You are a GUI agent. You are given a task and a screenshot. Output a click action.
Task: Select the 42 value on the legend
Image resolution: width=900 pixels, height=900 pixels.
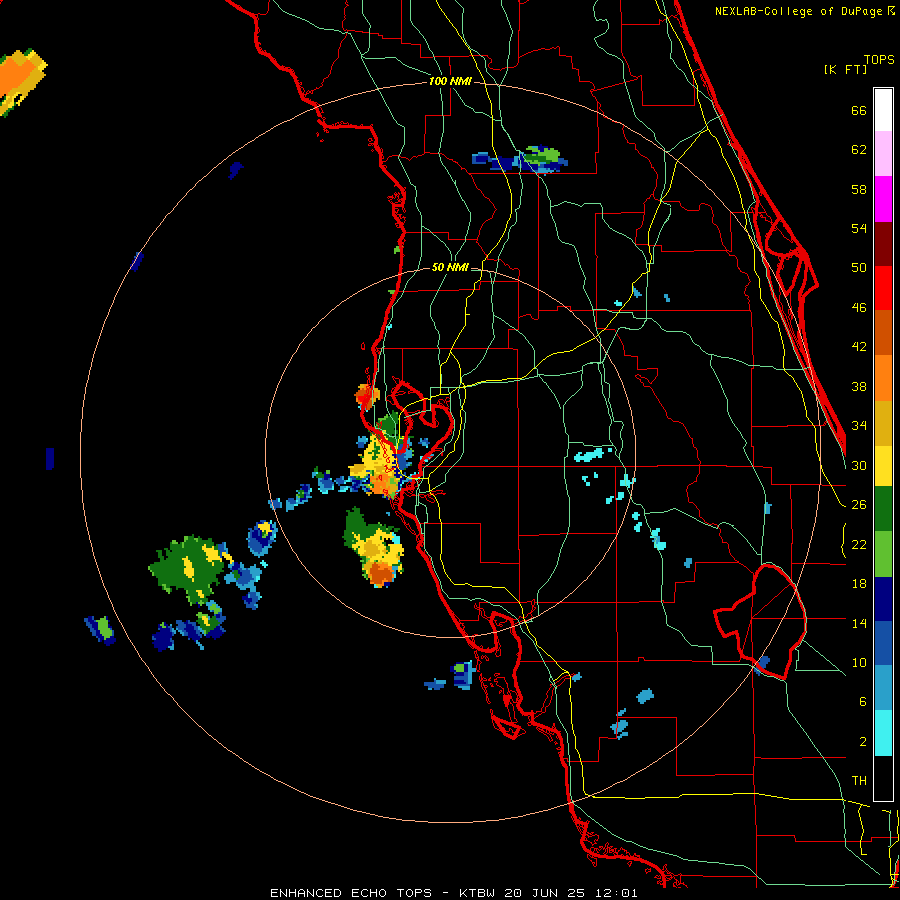coord(859,347)
